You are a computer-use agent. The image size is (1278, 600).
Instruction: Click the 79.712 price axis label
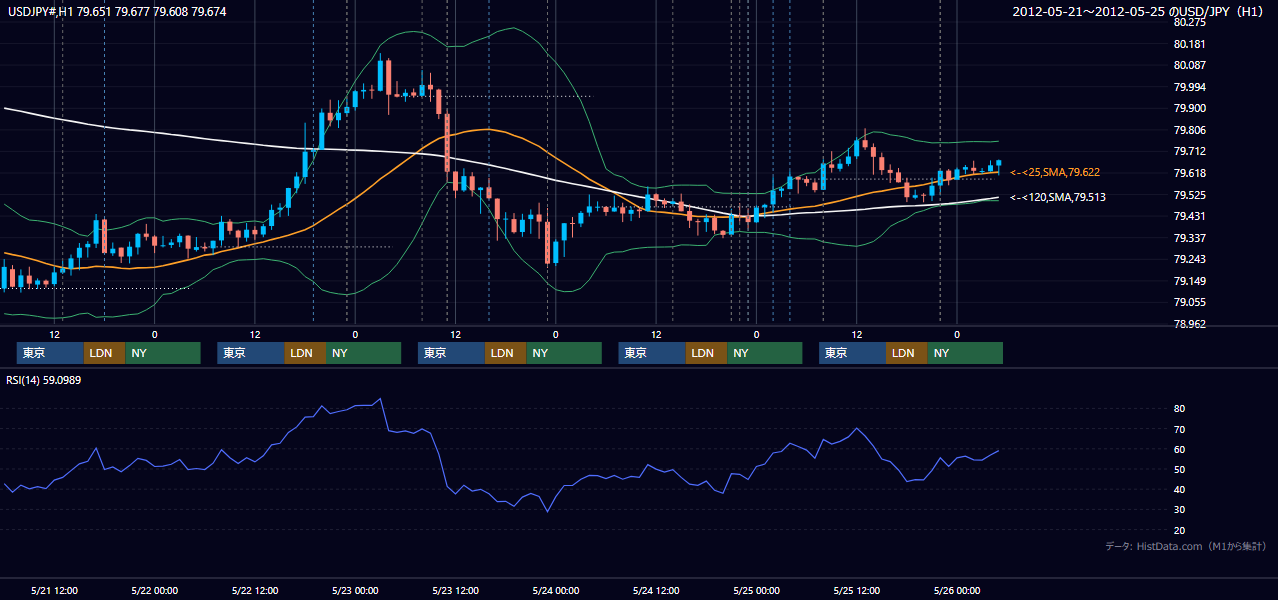(1190, 151)
